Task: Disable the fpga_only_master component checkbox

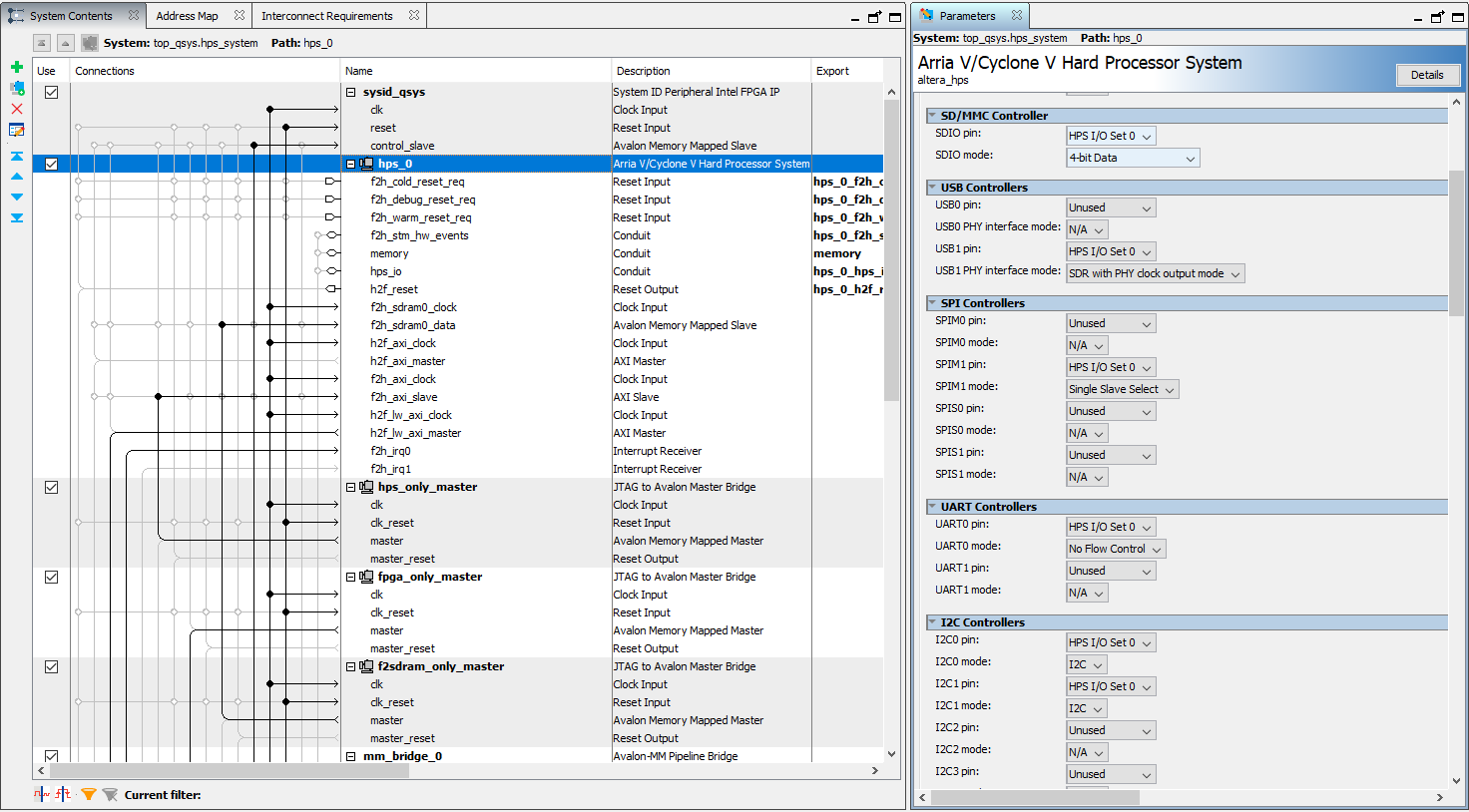Action: tap(52, 577)
